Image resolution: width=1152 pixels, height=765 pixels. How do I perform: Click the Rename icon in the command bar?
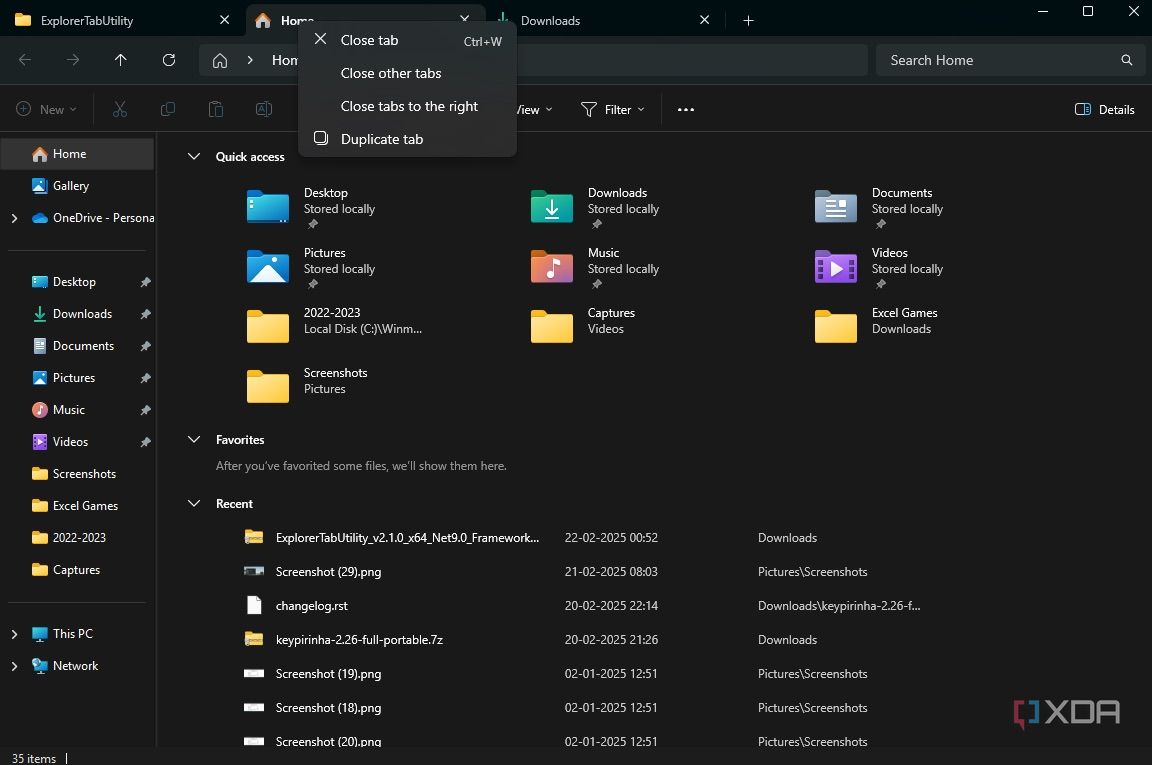coord(263,109)
